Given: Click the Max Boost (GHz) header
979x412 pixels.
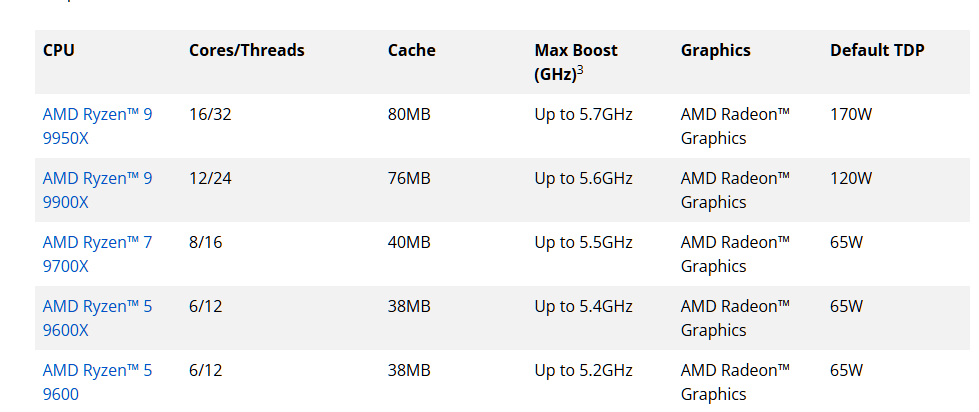Looking at the screenshot, I should tap(576, 62).
